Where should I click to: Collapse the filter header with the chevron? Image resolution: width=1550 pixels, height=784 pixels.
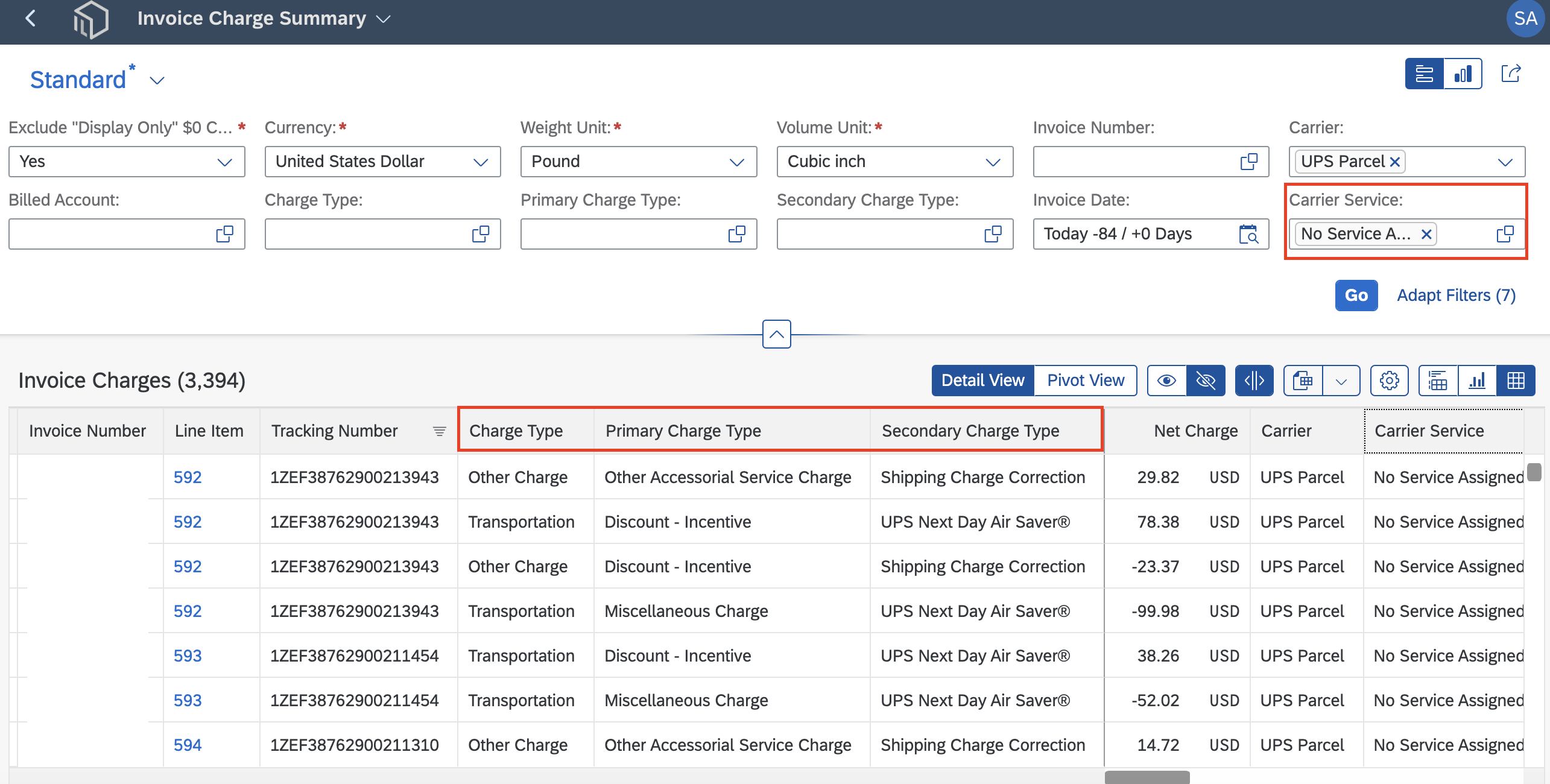coord(777,334)
